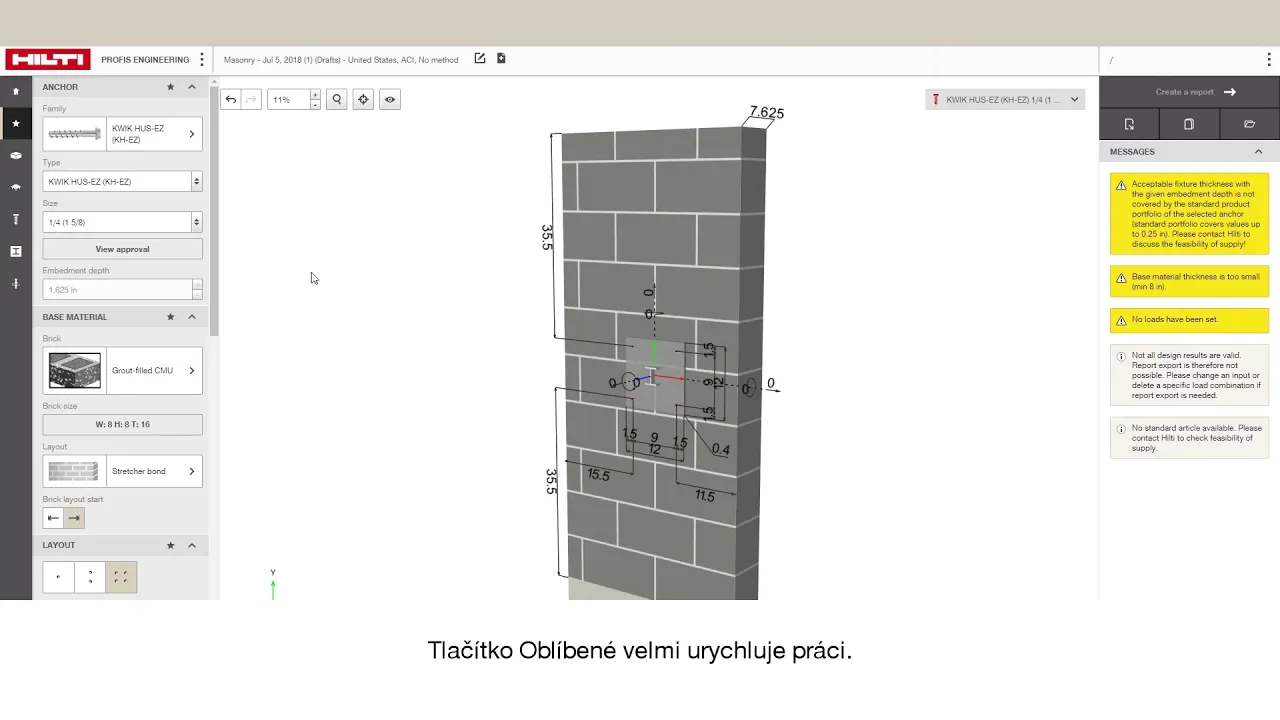
Task: Open the favorites star sidebar tab
Action: [16, 123]
